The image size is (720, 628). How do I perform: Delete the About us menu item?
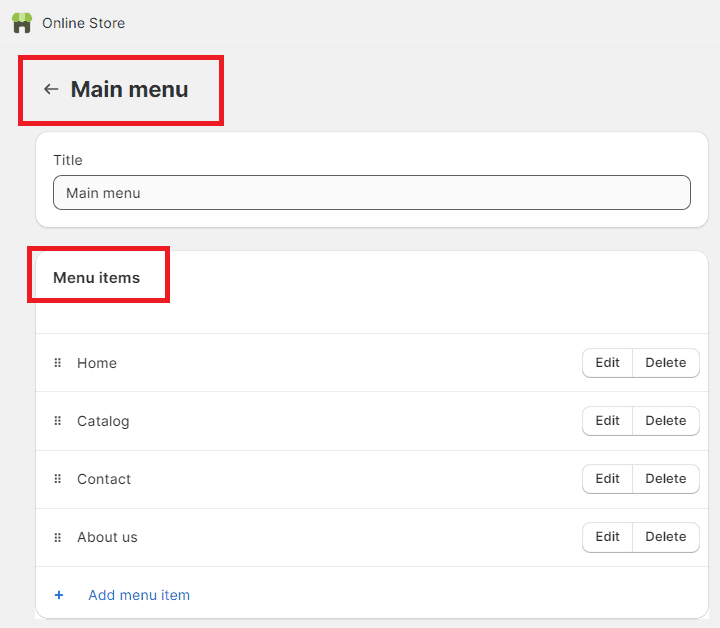click(665, 537)
